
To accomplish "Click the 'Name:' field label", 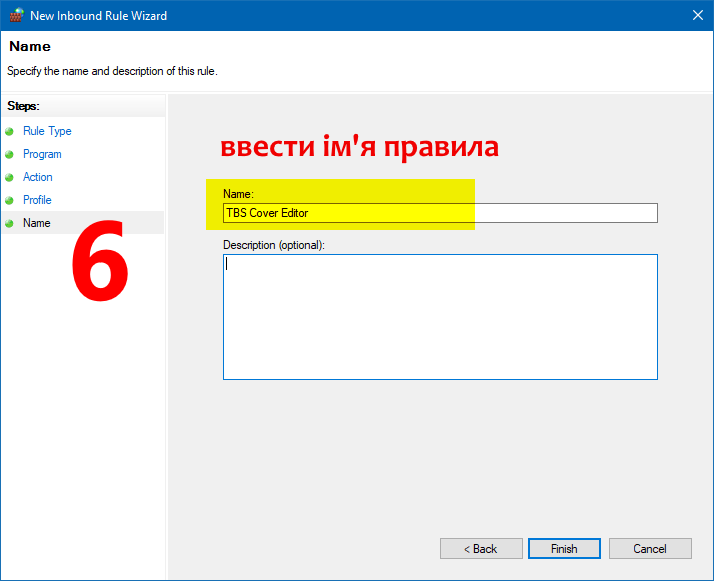I will pos(238,194).
